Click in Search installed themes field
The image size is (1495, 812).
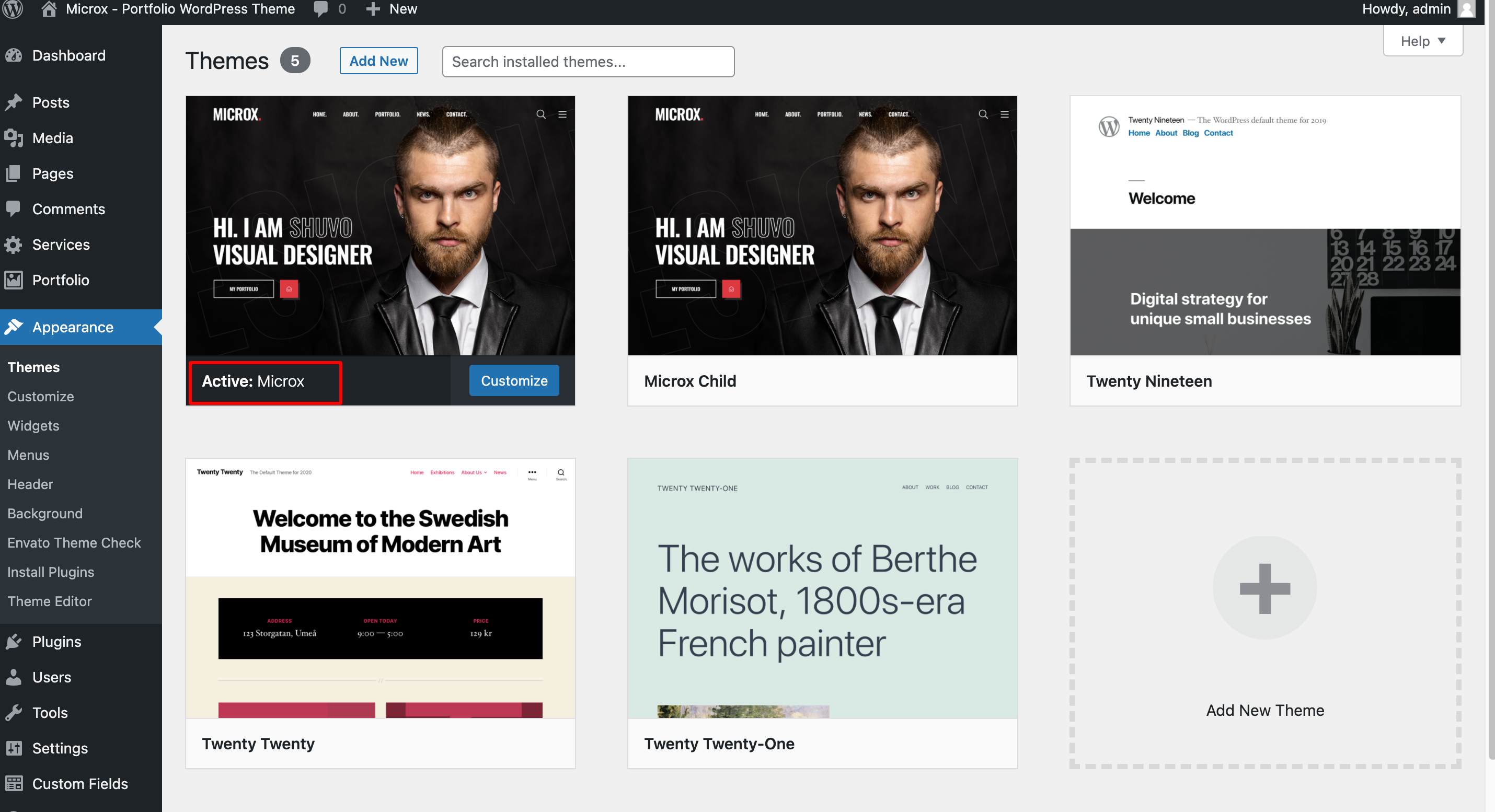click(588, 62)
